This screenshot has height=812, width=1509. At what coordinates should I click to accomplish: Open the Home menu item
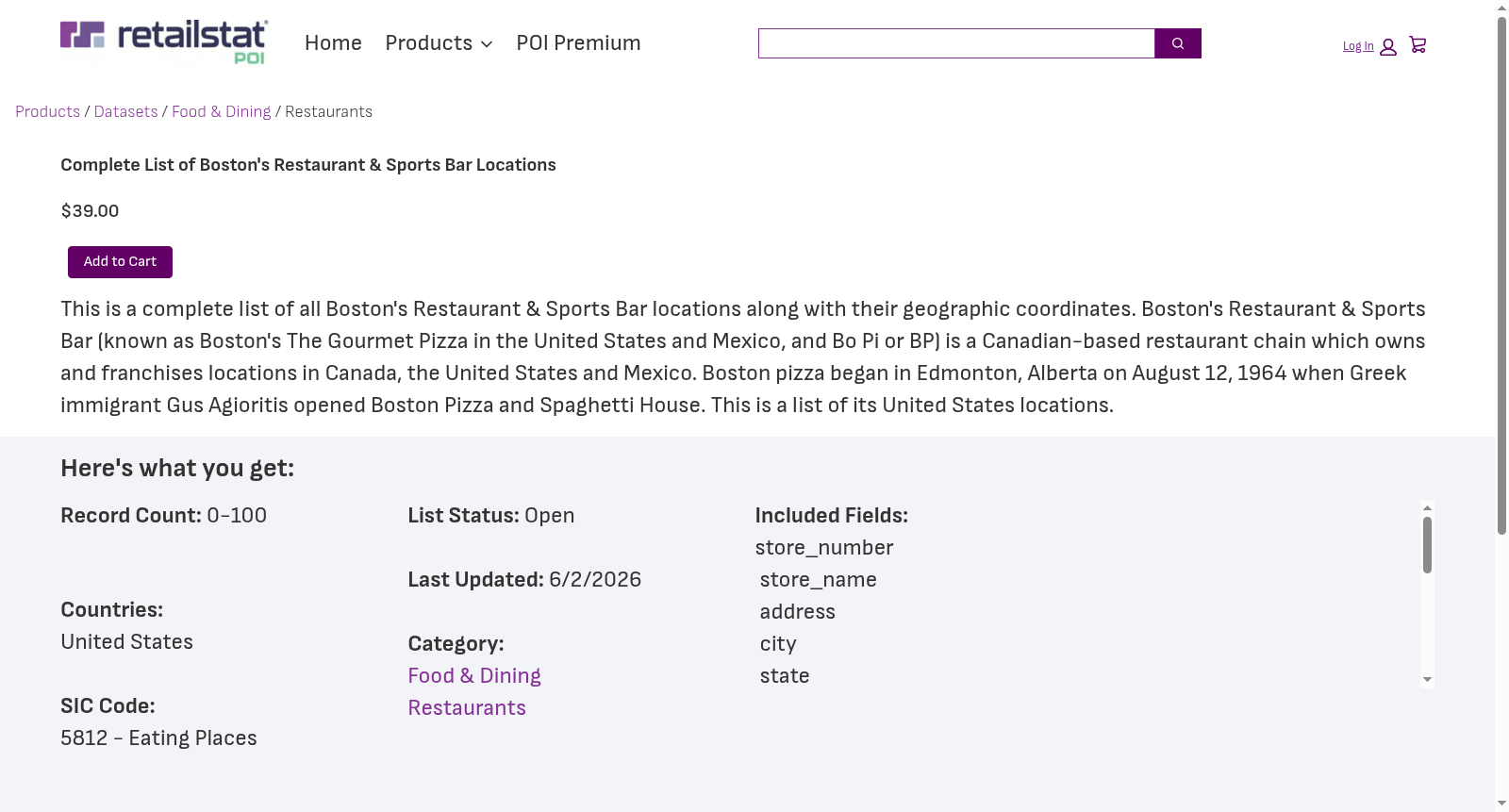coord(333,43)
